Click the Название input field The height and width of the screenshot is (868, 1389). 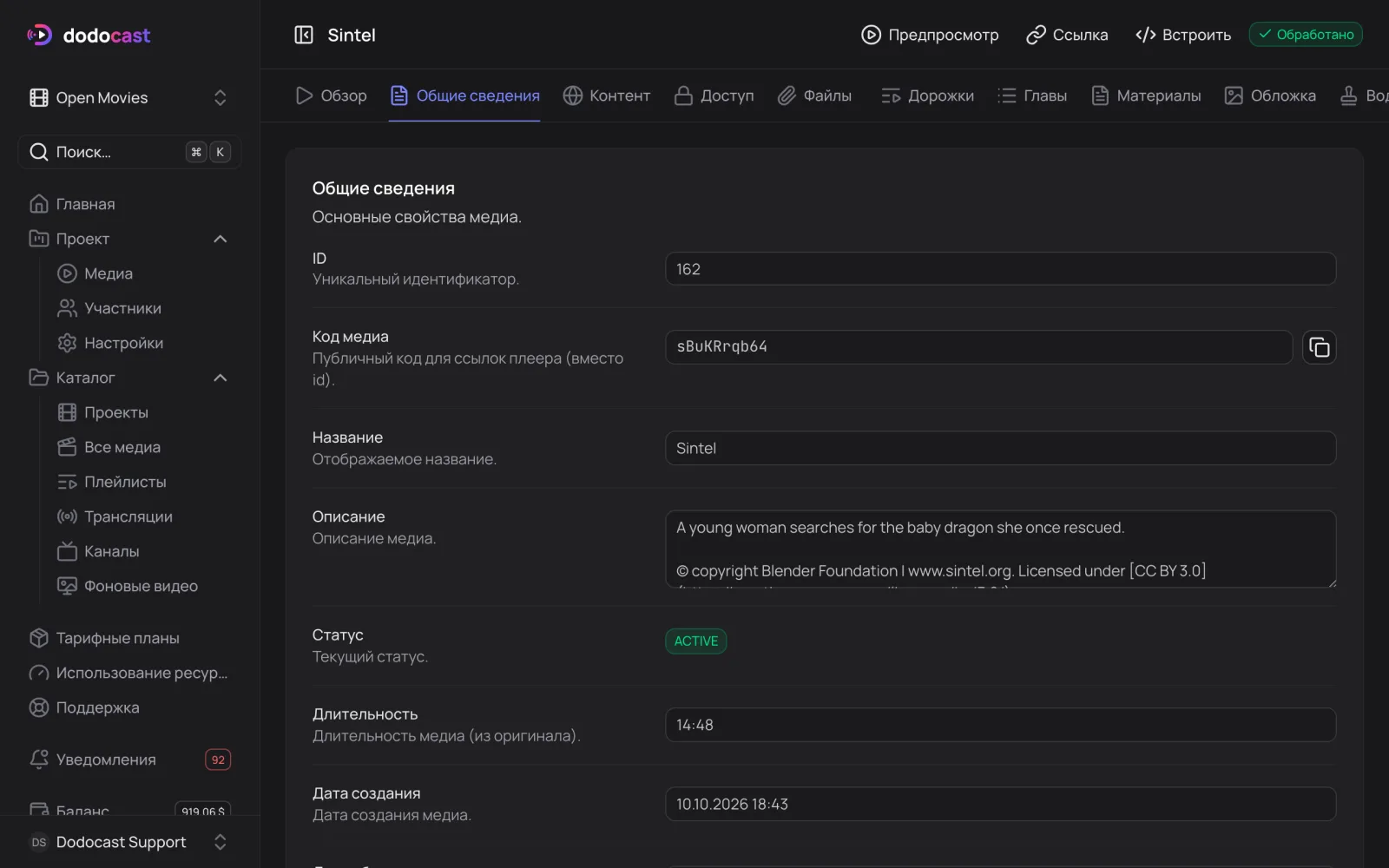tap(1000, 448)
